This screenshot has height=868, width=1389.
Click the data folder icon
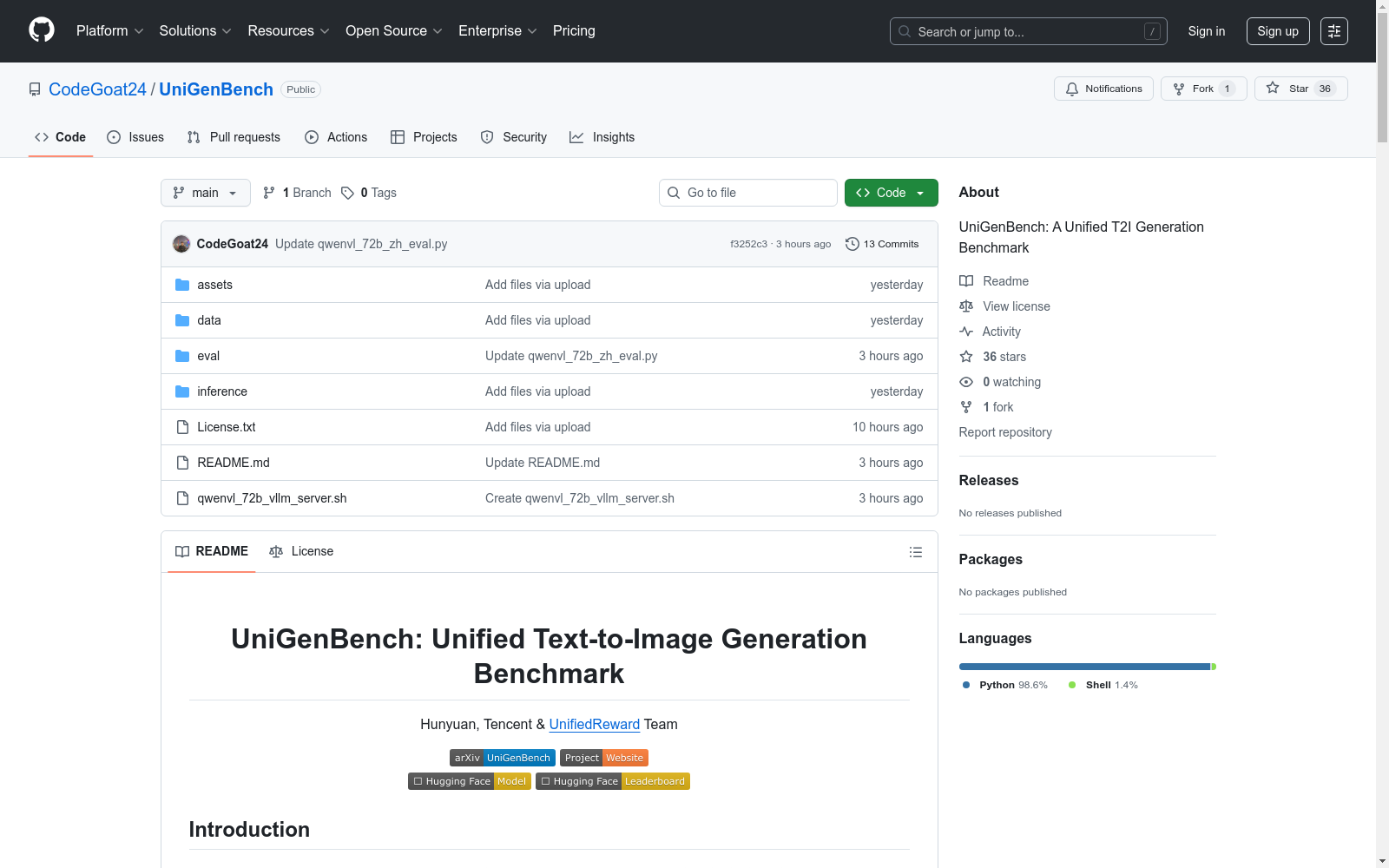tap(182, 320)
